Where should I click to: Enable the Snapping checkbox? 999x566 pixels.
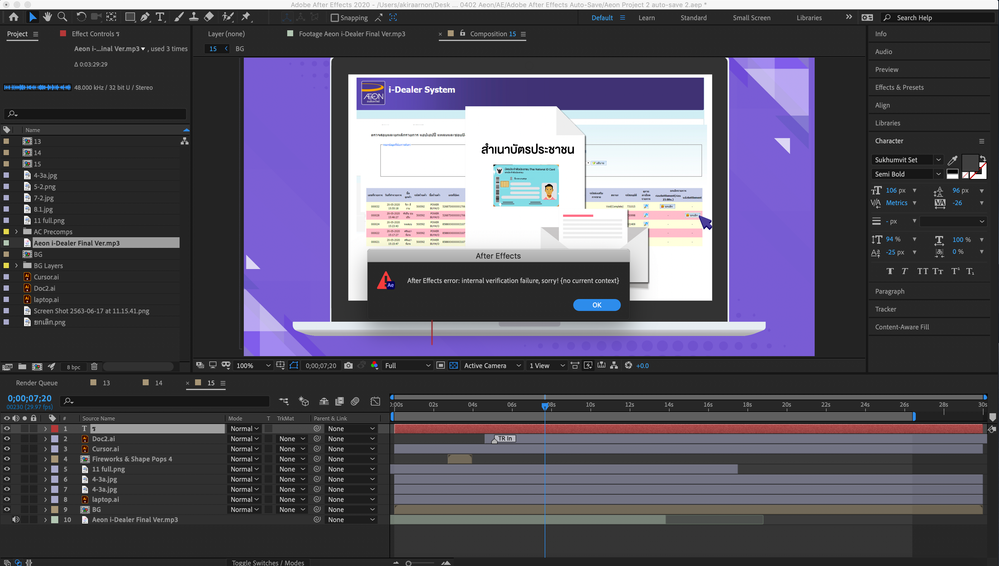point(334,18)
